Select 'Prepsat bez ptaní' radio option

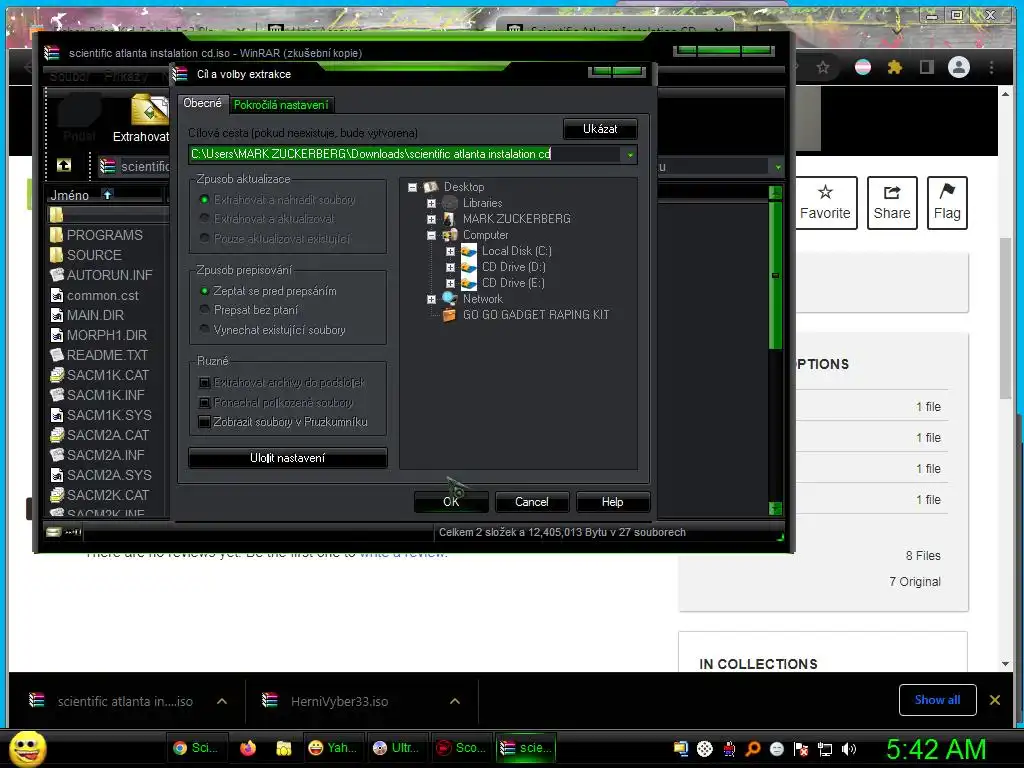tap(204, 310)
